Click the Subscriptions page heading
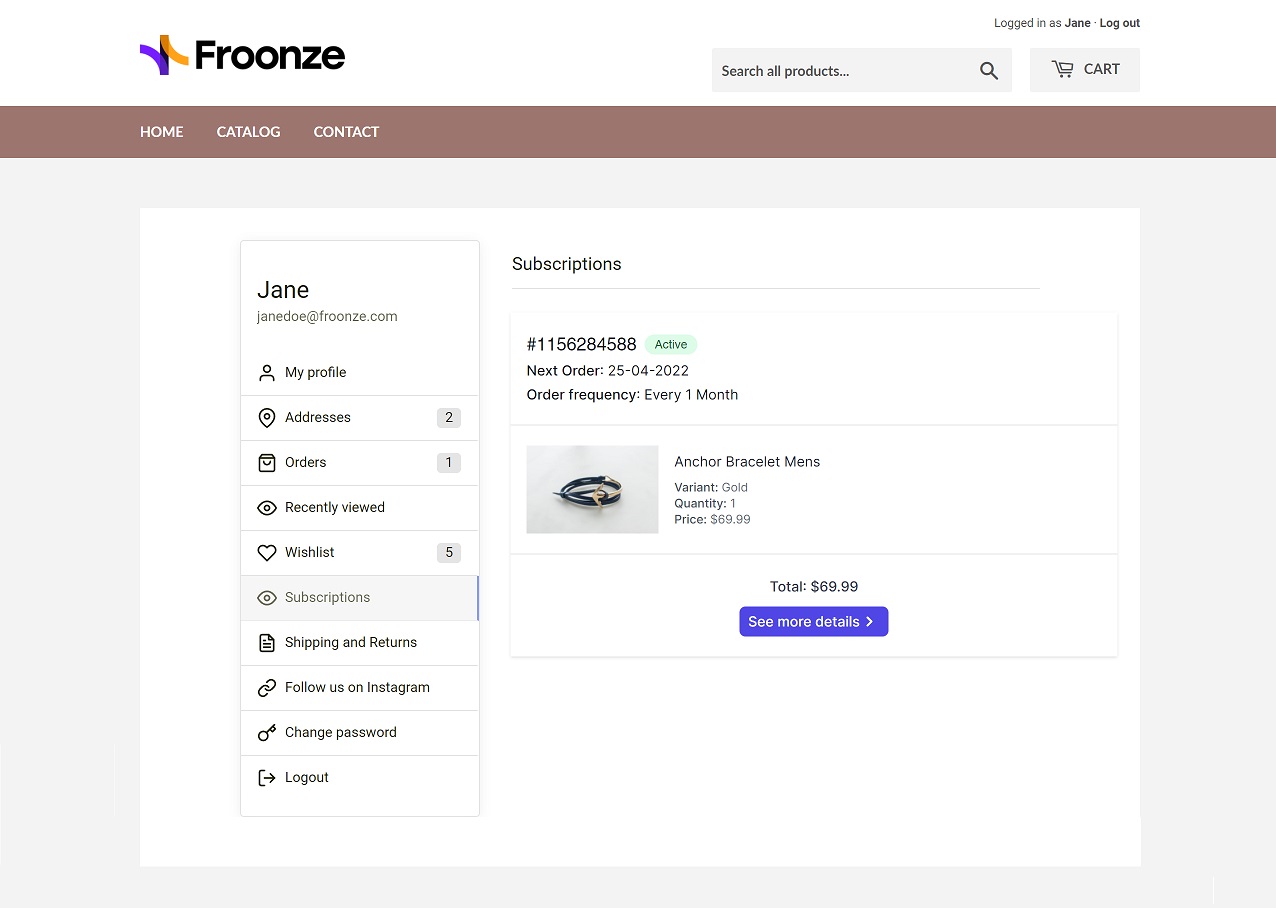Viewport: 1276px width, 908px height. 567,264
